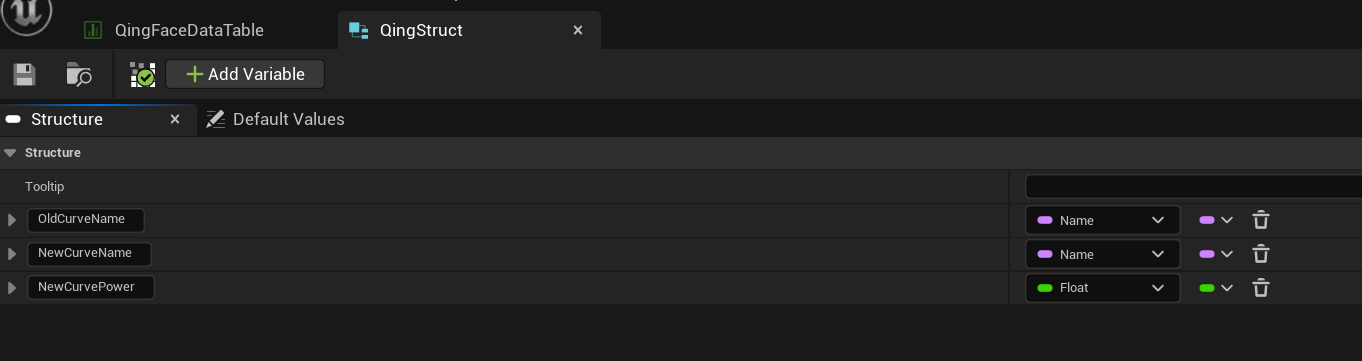The image size is (1362, 361).
Task: Open container type selector for OldCurveName
Action: coord(1216,220)
